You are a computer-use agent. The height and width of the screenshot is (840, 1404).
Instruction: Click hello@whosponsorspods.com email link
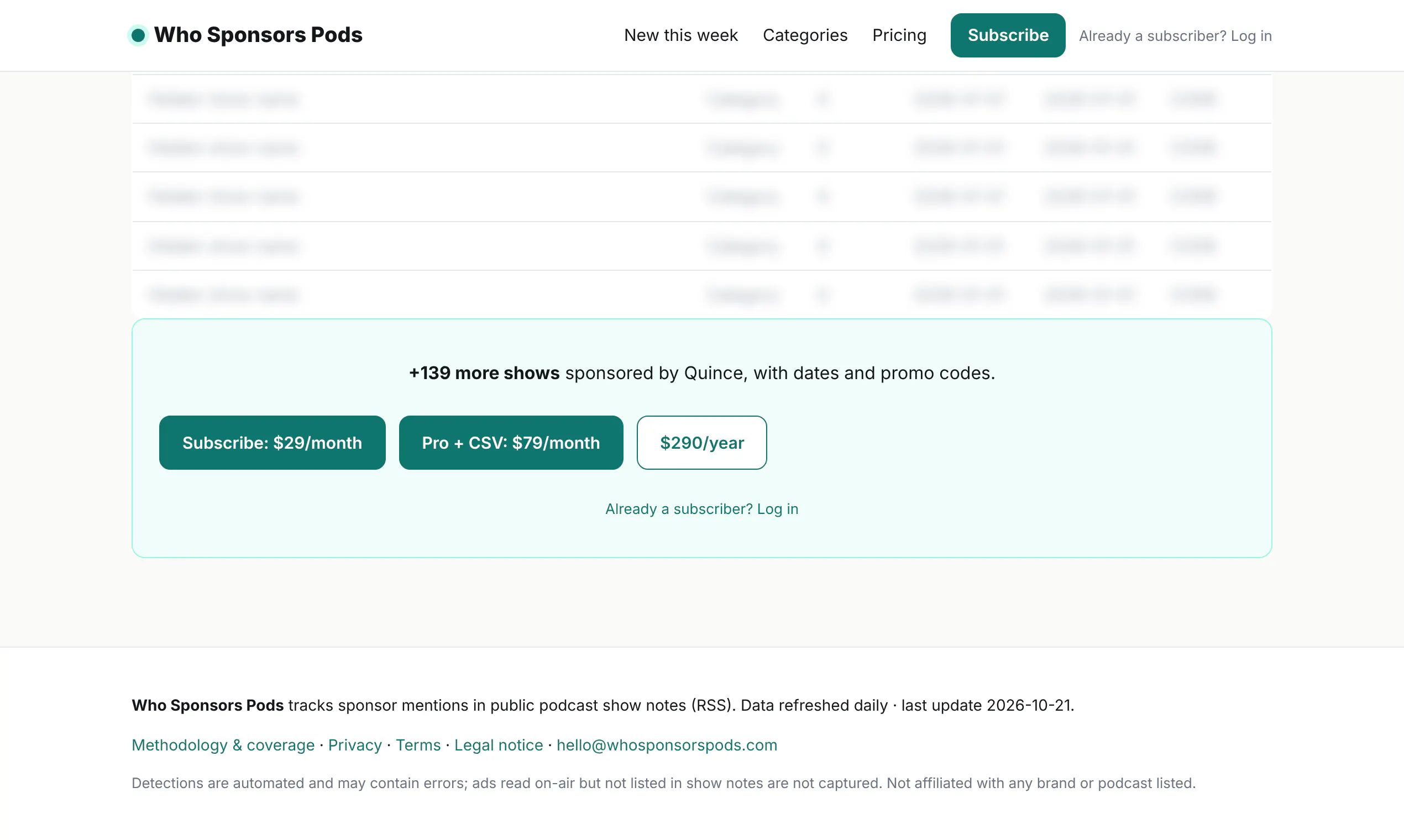tap(667, 745)
